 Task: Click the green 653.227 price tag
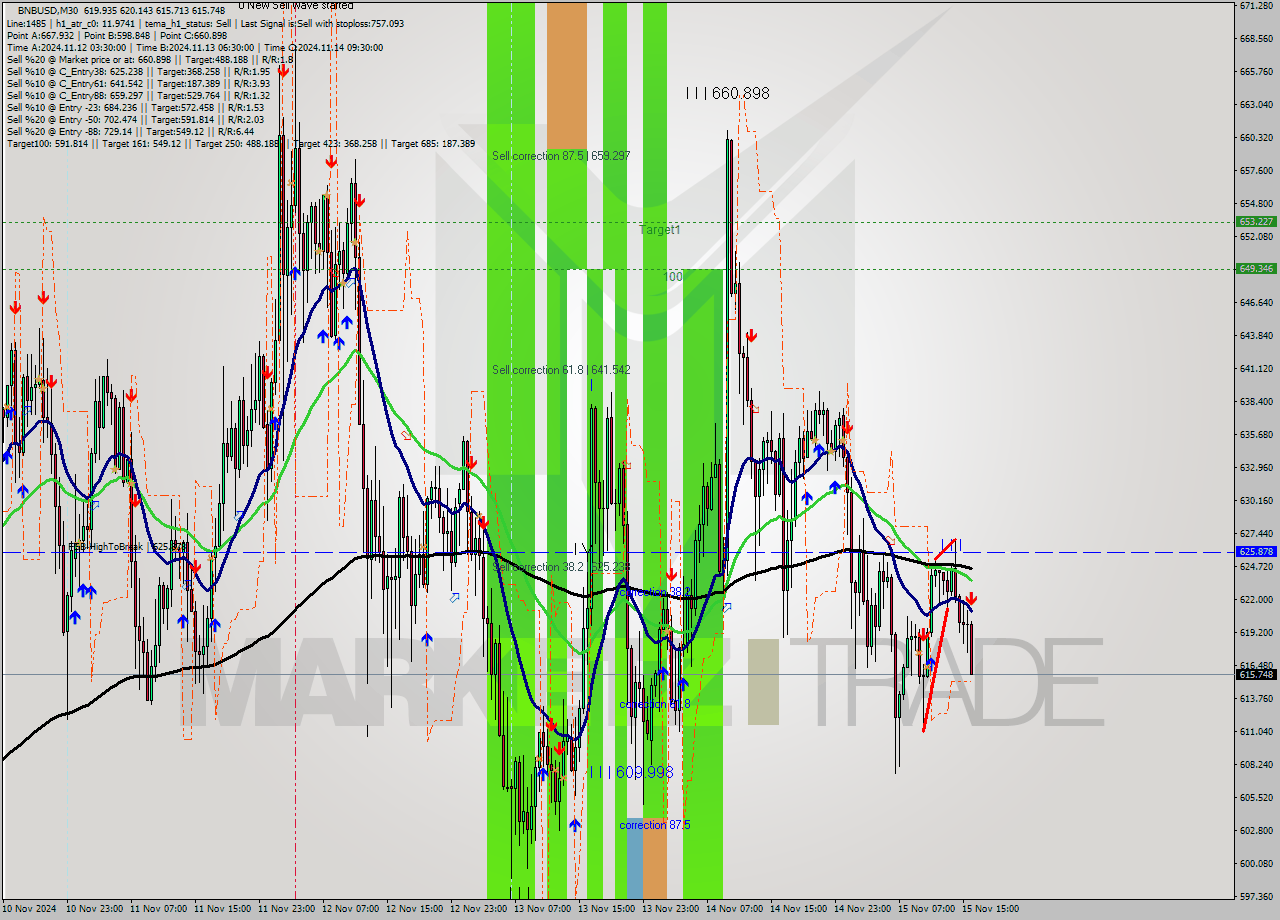coord(1256,221)
